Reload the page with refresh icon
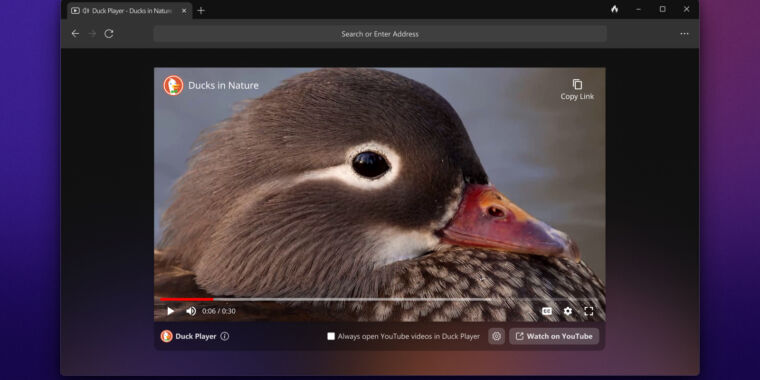 tap(109, 33)
